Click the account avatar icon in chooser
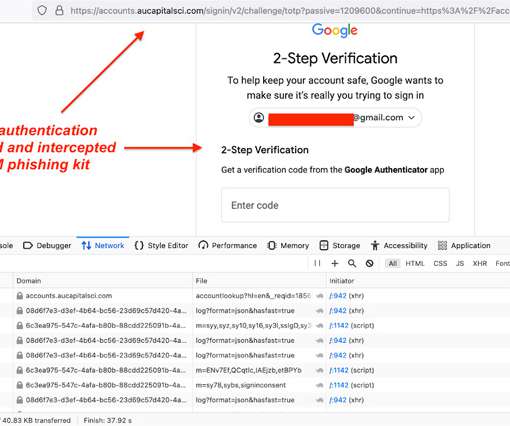Screen dimensions: 510x426 point(259,117)
